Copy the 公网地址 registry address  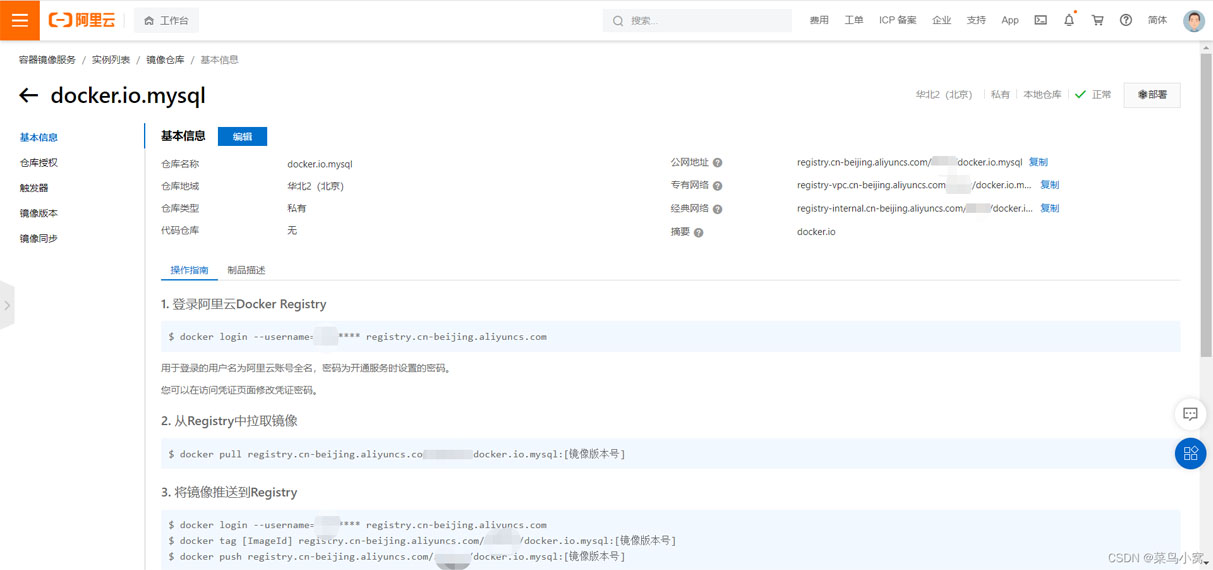point(1038,162)
